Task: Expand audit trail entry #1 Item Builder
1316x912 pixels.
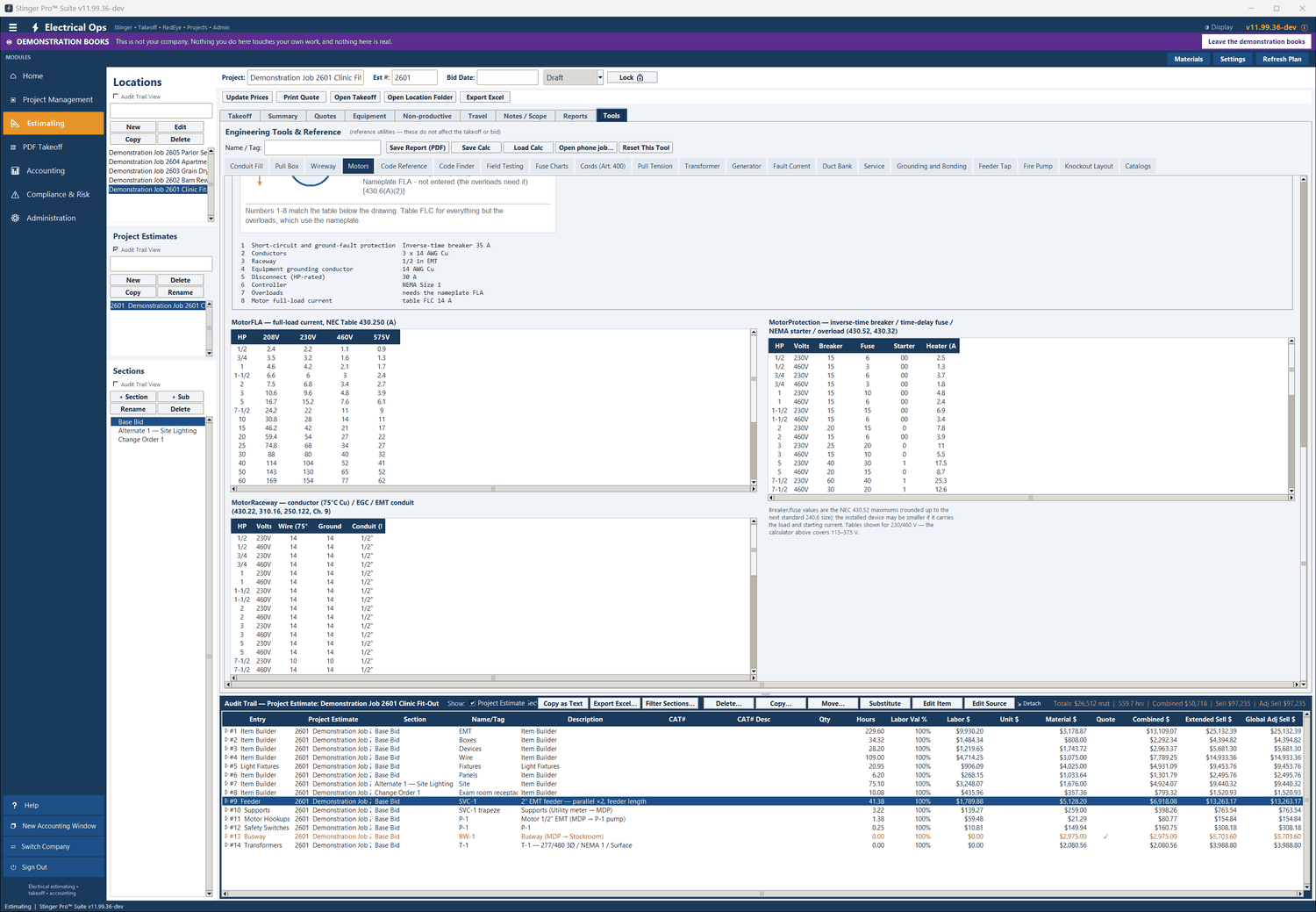Action: coord(226,731)
